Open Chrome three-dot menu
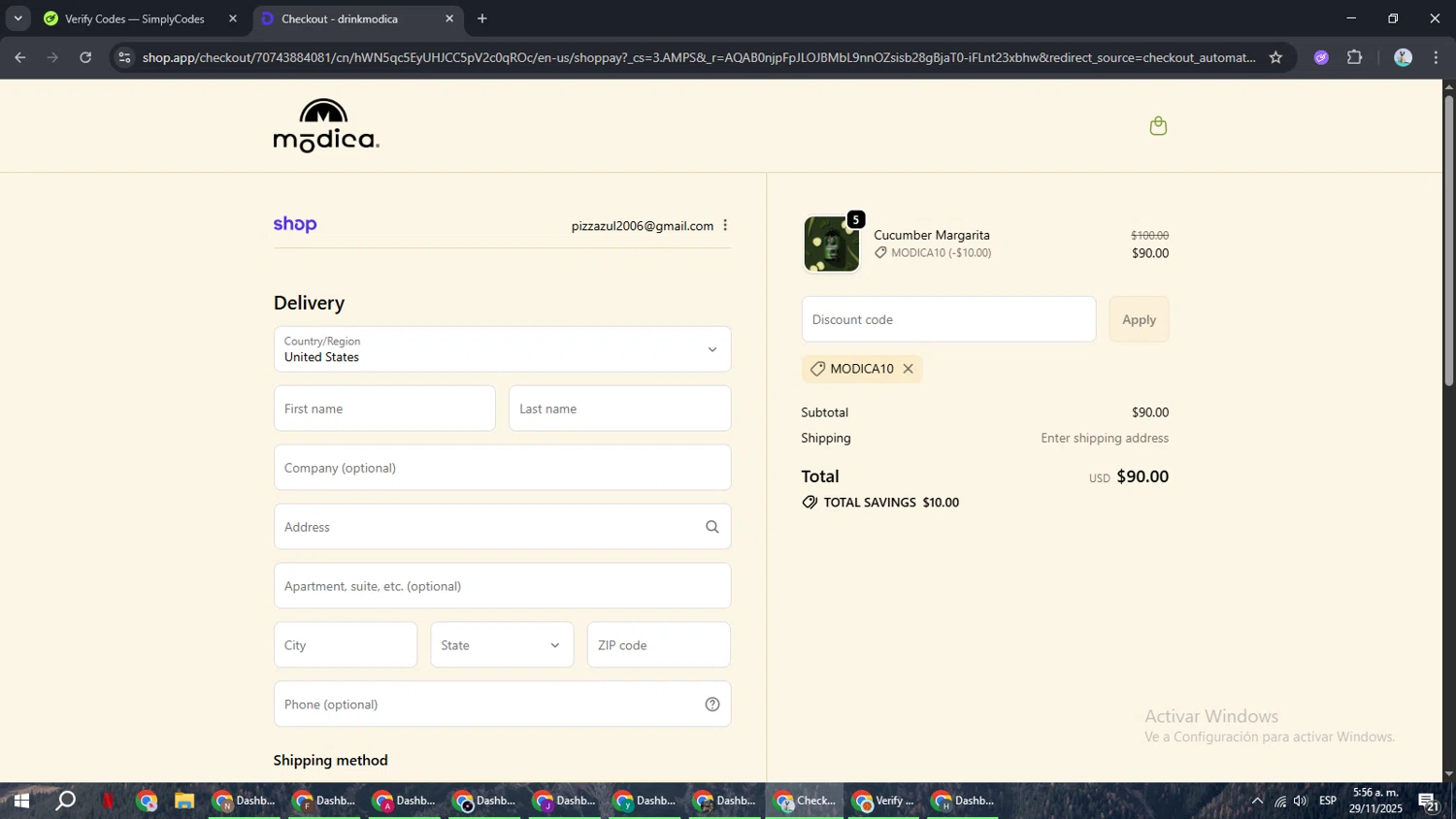 click(1437, 57)
